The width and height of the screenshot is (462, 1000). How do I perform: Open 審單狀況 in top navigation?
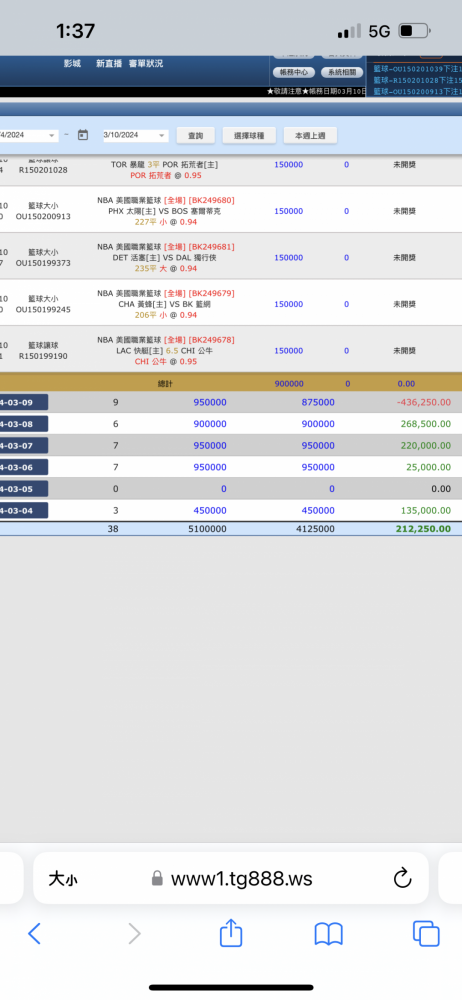tap(145, 63)
